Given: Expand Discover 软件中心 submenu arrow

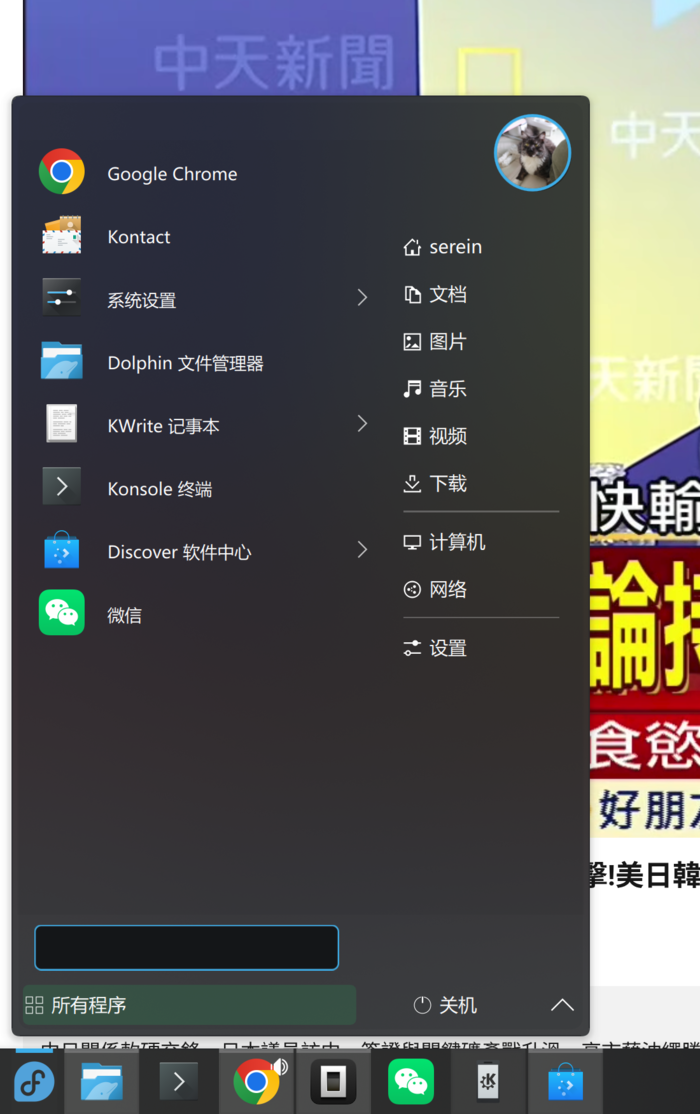Looking at the screenshot, I should pyautogui.click(x=362, y=550).
